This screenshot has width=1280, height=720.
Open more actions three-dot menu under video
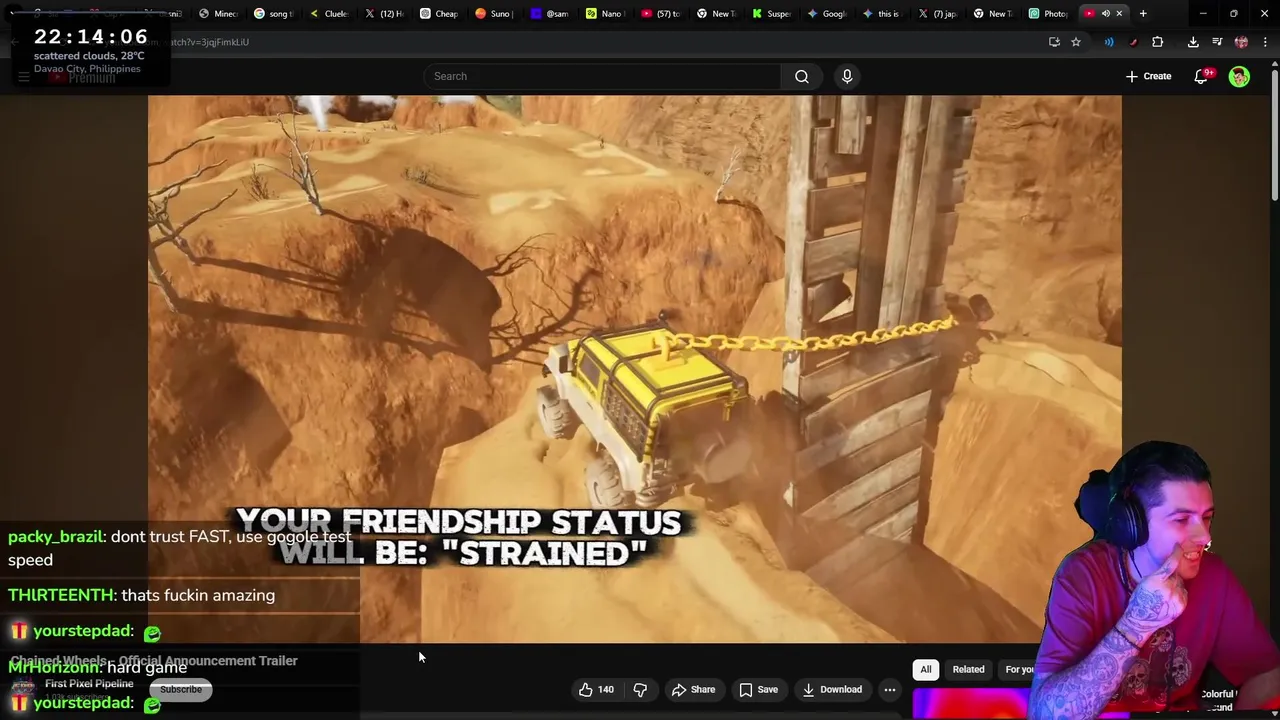pos(890,689)
